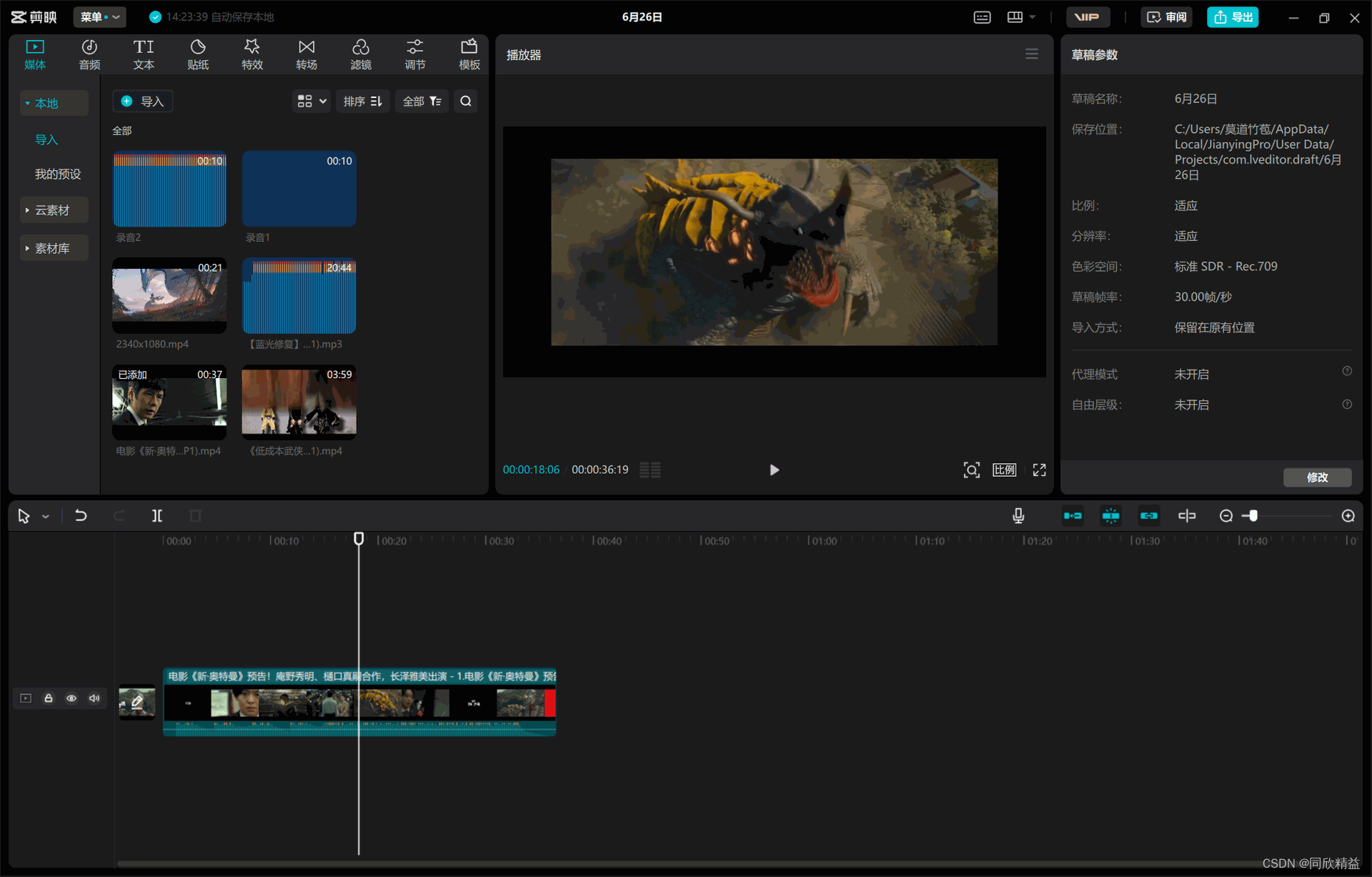Image resolution: width=1372 pixels, height=877 pixels.
Task: Open the layout switch icon
Action: (x=1015, y=17)
